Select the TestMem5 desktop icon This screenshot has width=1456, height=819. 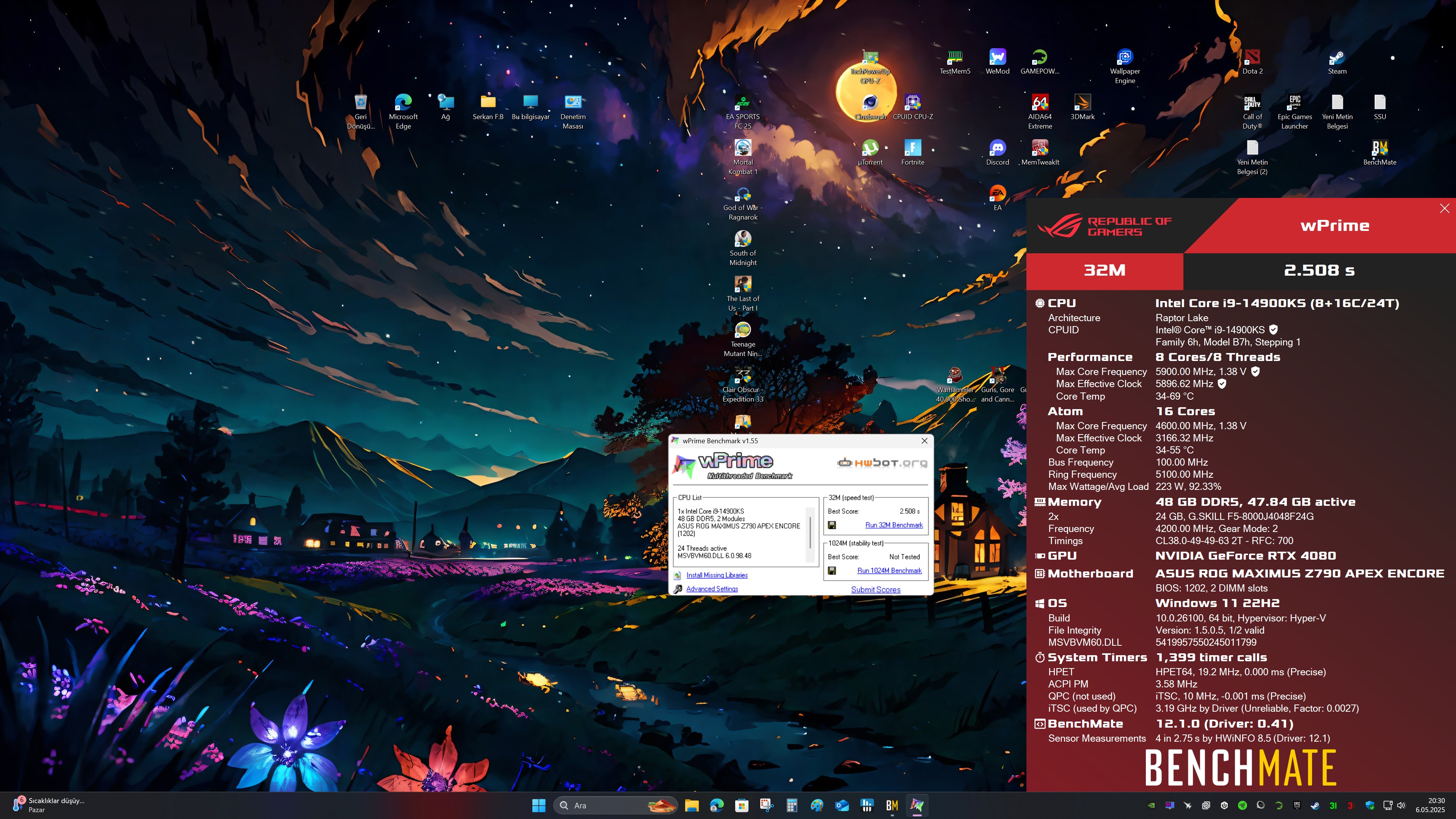coord(955,61)
